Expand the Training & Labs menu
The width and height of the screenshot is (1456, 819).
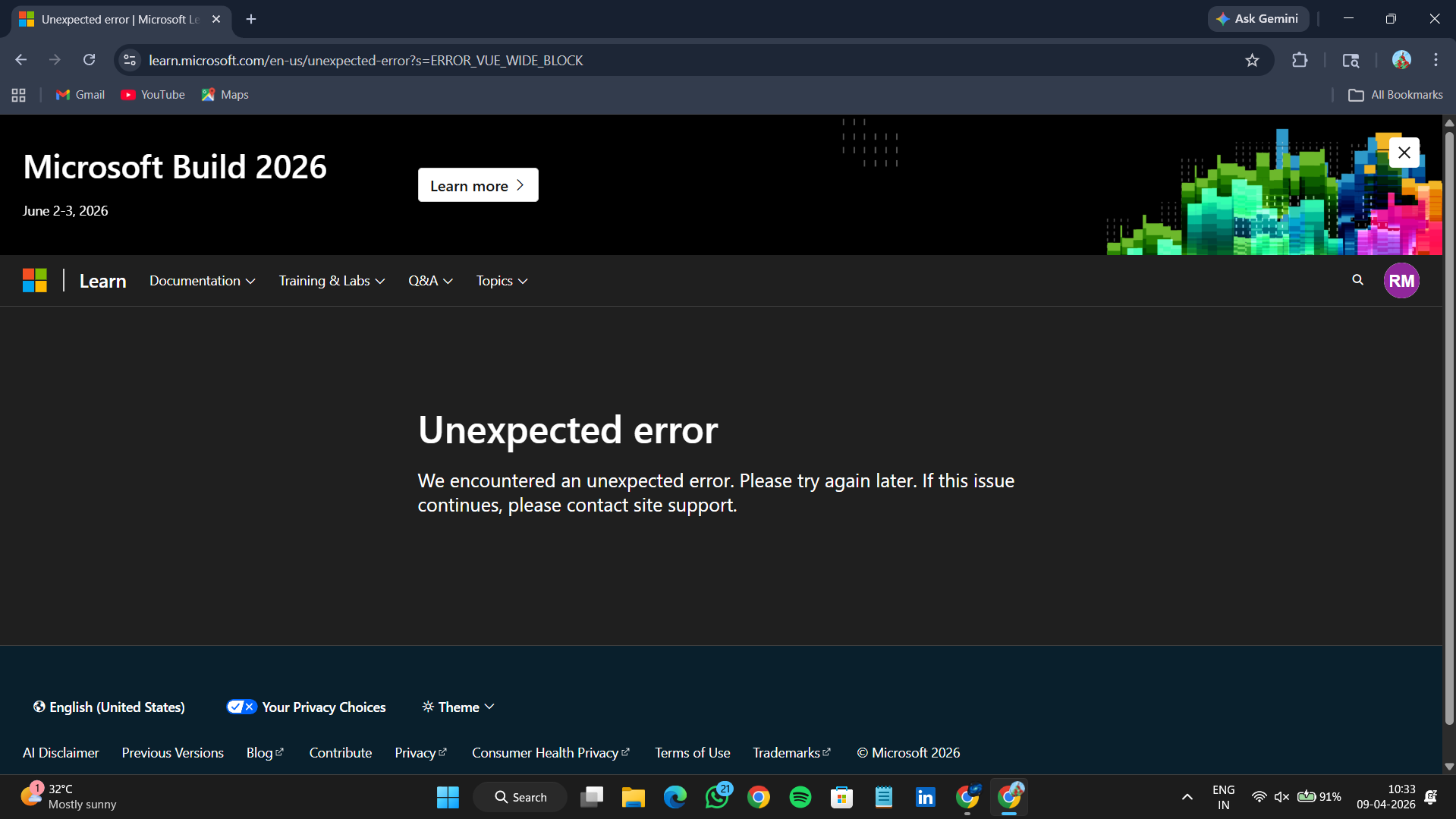tap(332, 280)
